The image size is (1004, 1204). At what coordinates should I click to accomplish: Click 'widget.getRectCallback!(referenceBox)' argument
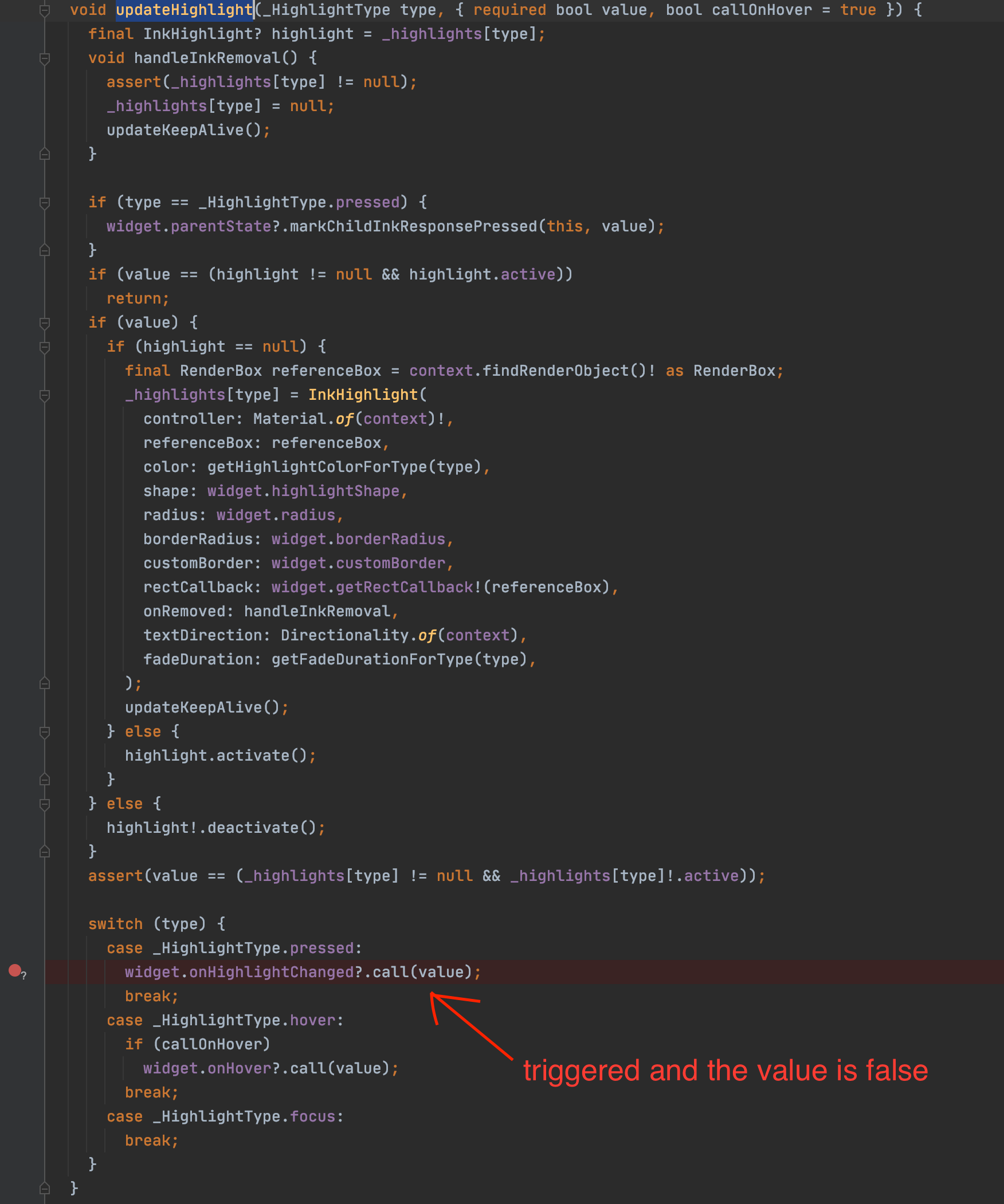(x=441, y=587)
